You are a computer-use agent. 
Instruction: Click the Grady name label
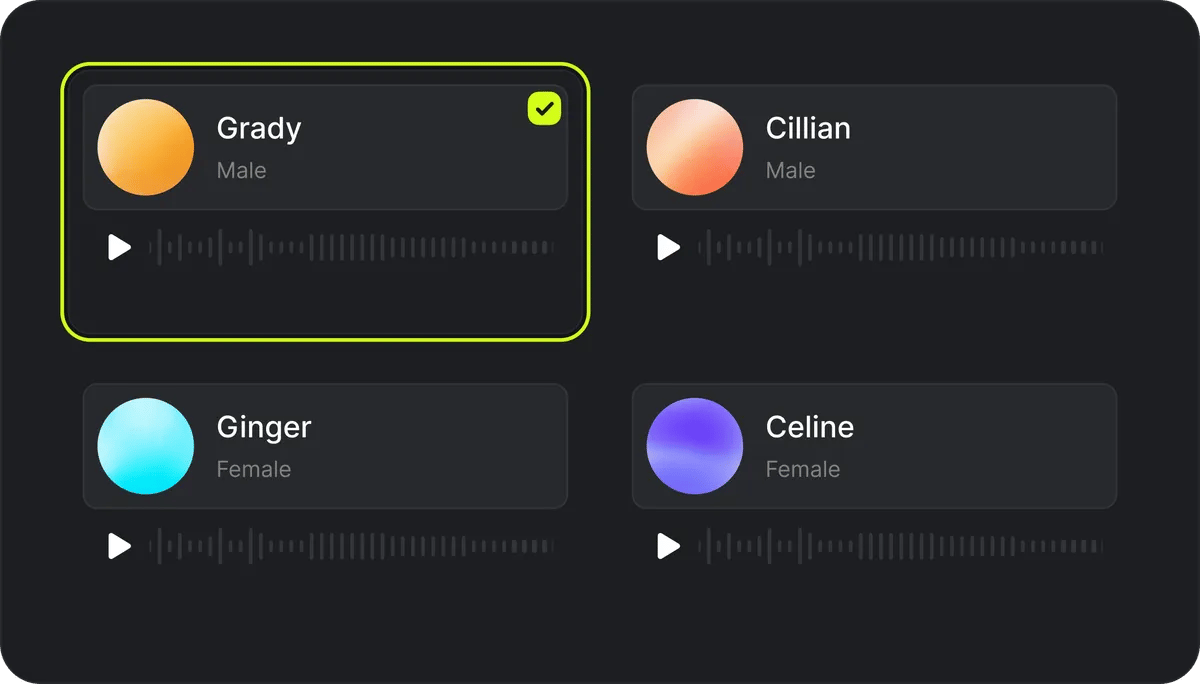click(x=259, y=129)
